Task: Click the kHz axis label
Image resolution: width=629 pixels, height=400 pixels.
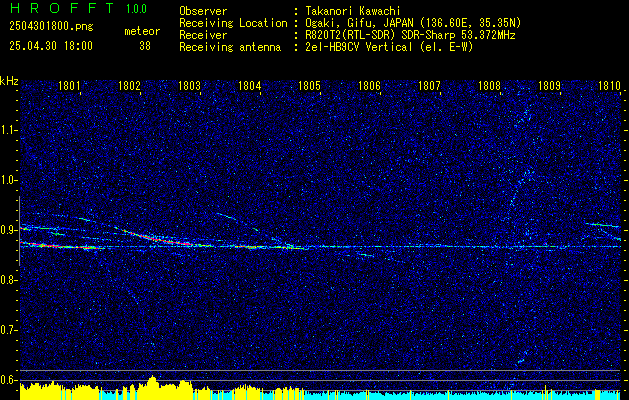Action: click(9, 81)
